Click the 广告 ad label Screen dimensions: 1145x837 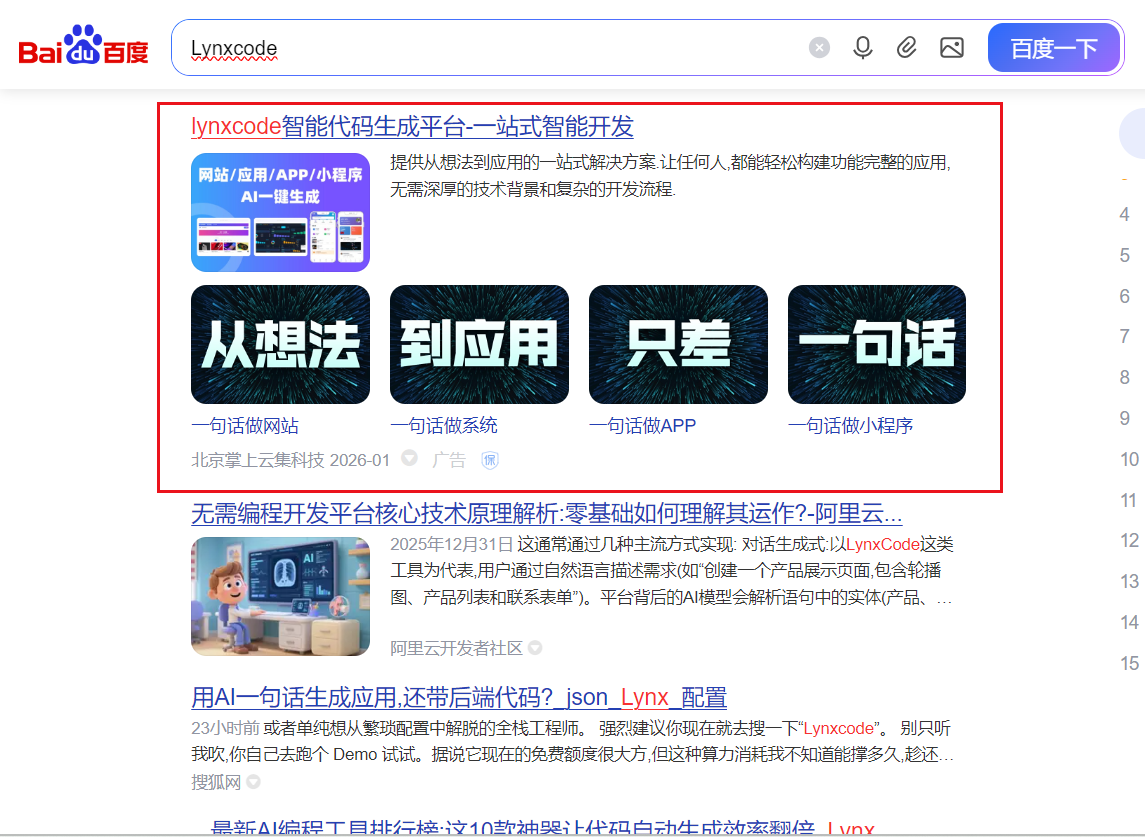[x=449, y=460]
